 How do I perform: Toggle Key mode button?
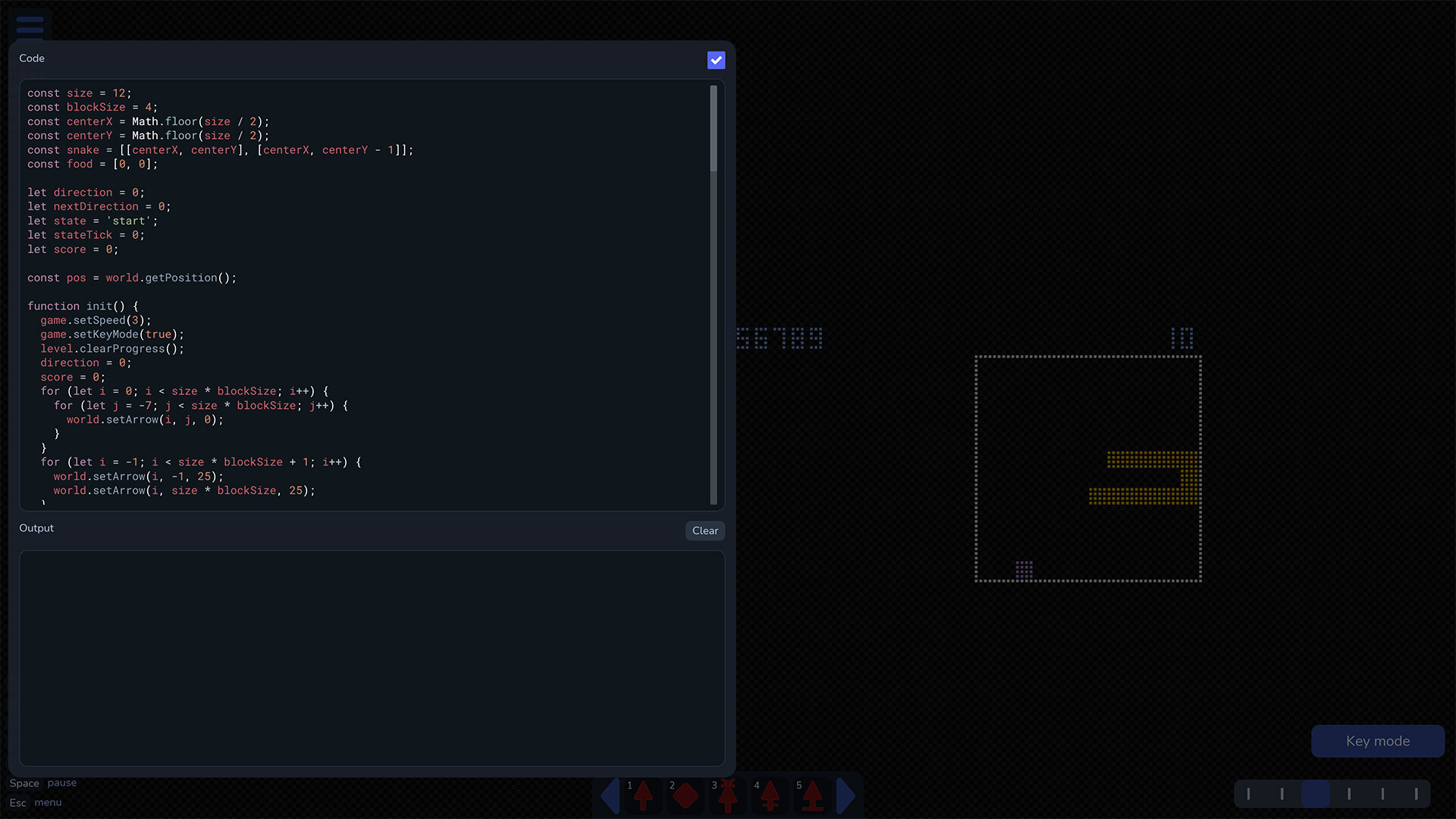(1378, 741)
